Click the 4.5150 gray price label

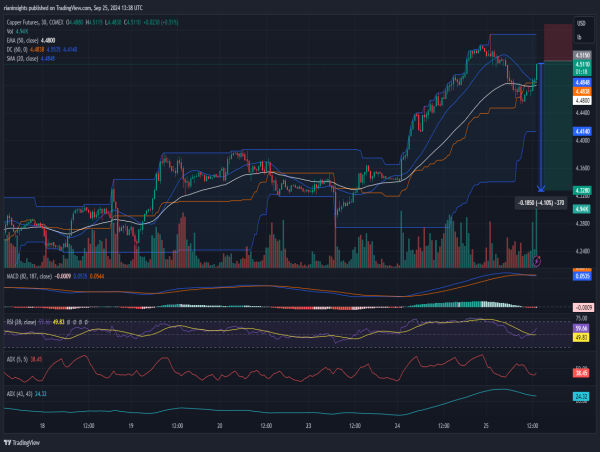tap(582, 55)
